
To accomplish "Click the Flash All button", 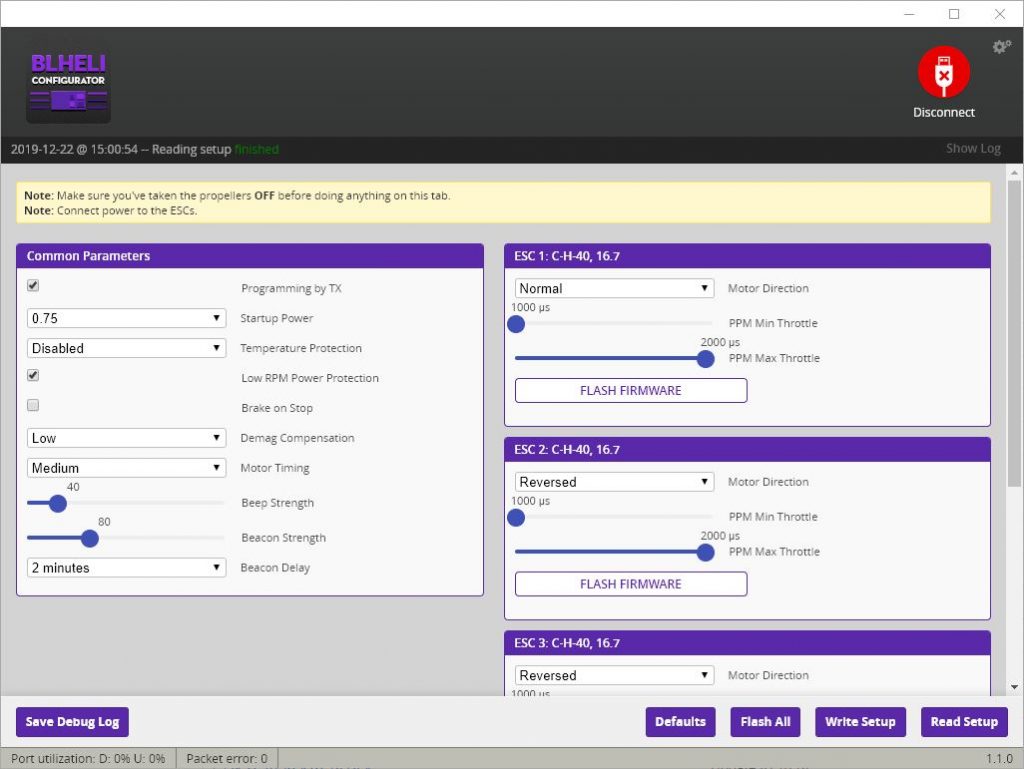I will pyautogui.click(x=765, y=721).
